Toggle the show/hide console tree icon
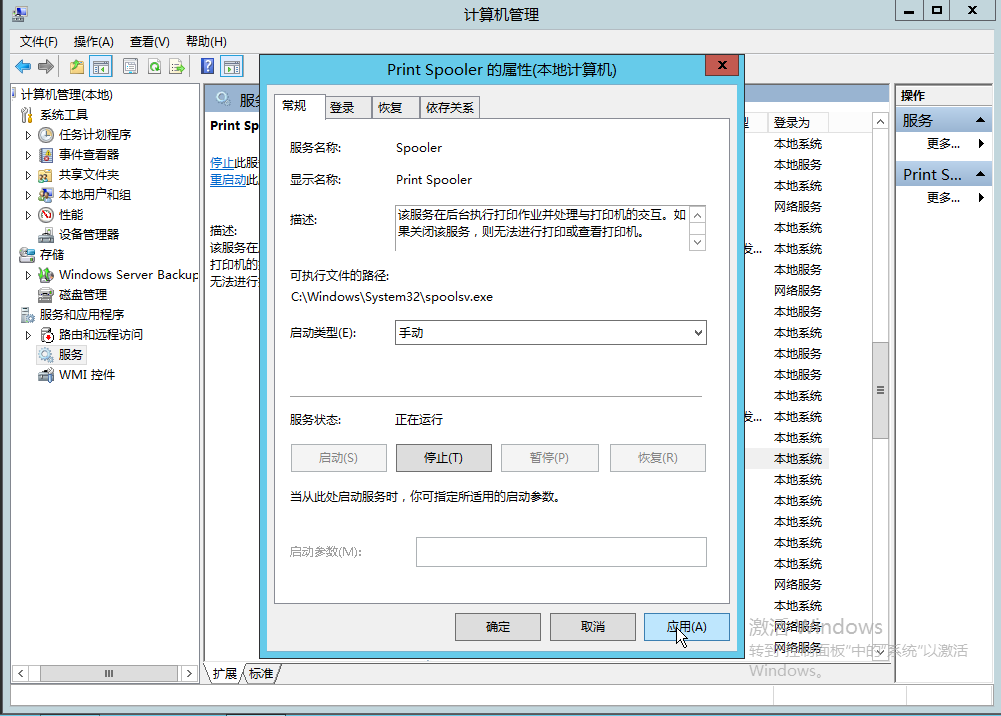This screenshot has width=1001, height=716. click(101, 66)
